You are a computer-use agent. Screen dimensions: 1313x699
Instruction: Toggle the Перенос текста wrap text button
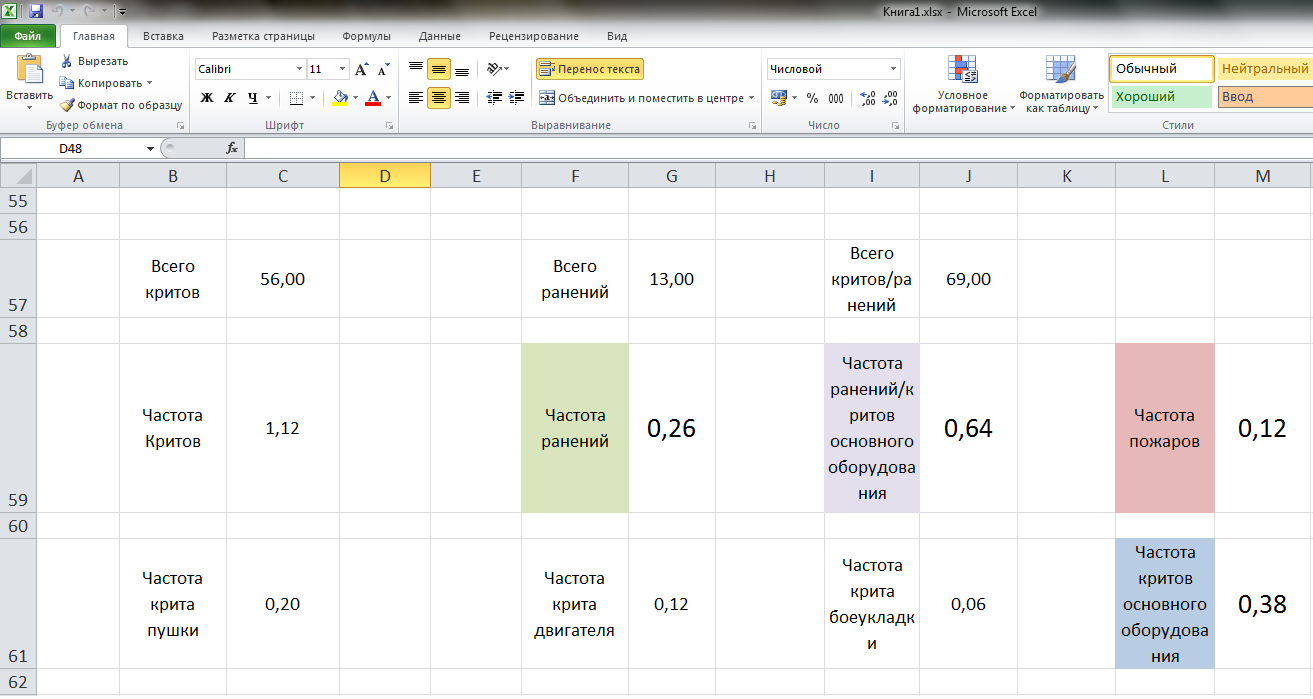coord(589,69)
